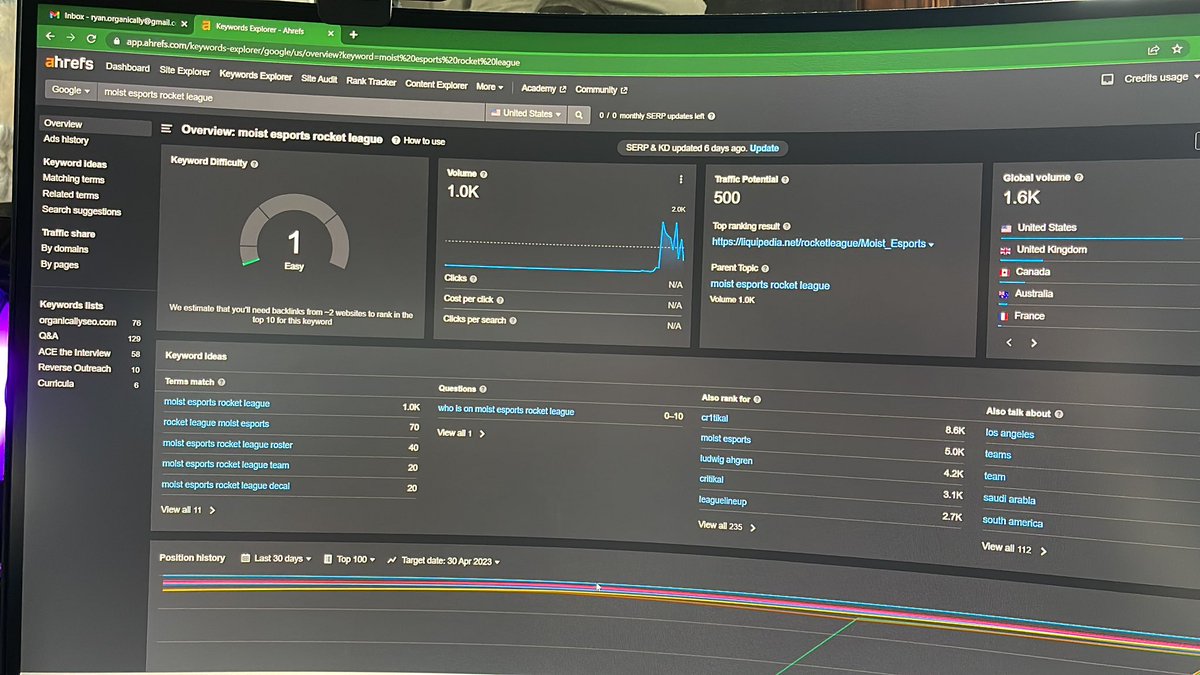
Task: Click View all 11 under Terms match
Action: pos(187,510)
